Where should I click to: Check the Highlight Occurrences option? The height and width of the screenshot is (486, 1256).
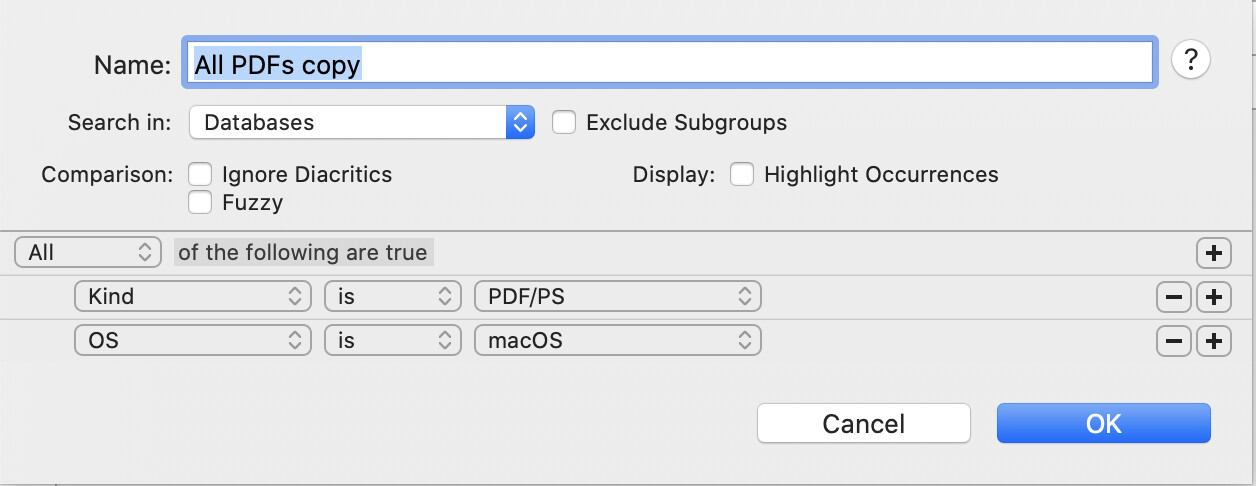point(741,174)
